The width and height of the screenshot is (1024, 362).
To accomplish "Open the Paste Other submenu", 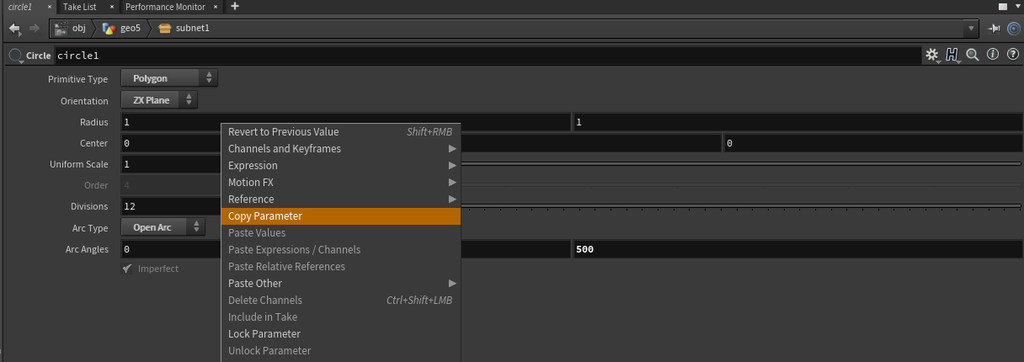I will click(x=341, y=284).
